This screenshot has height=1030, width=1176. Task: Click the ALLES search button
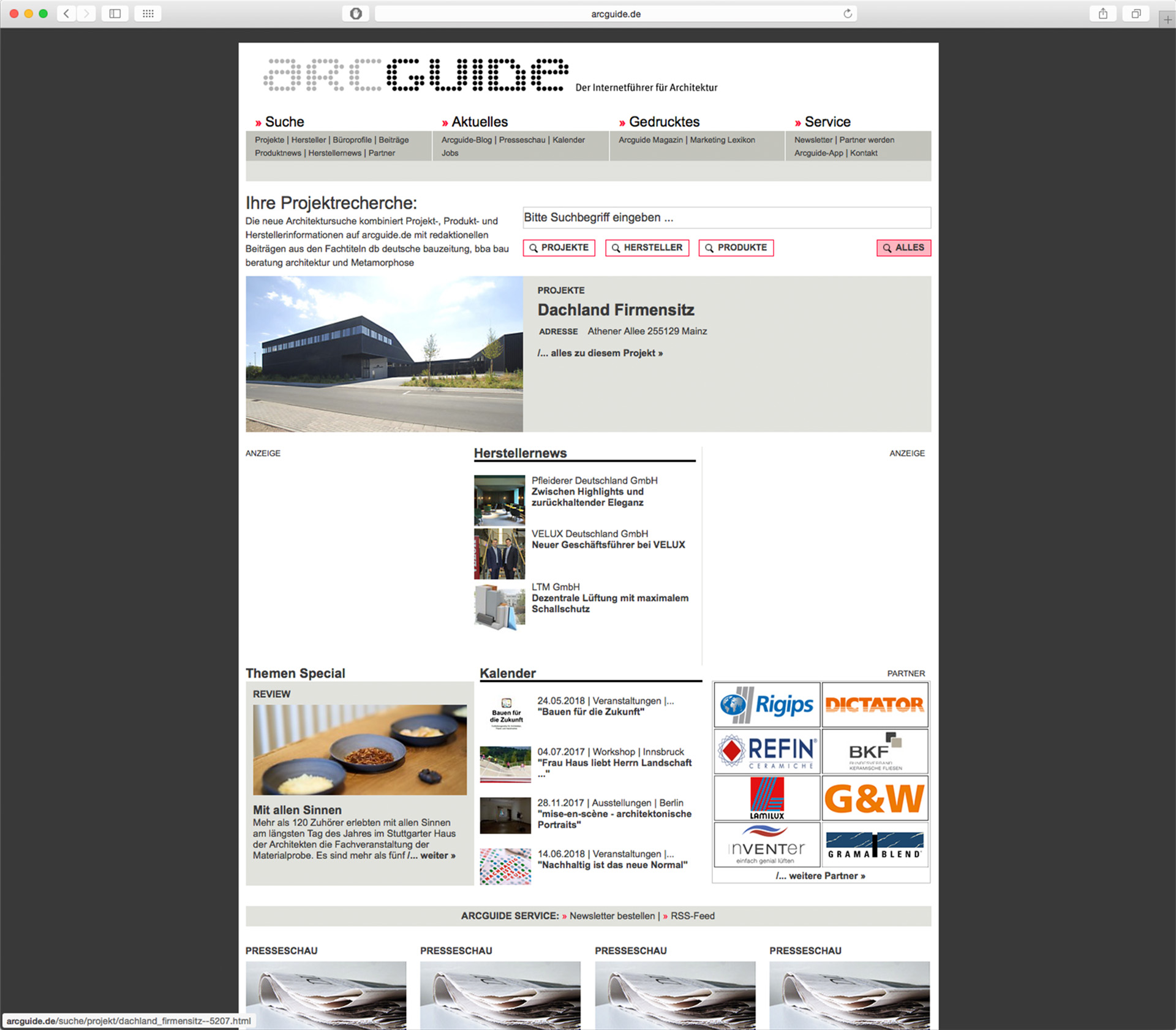pos(903,248)
